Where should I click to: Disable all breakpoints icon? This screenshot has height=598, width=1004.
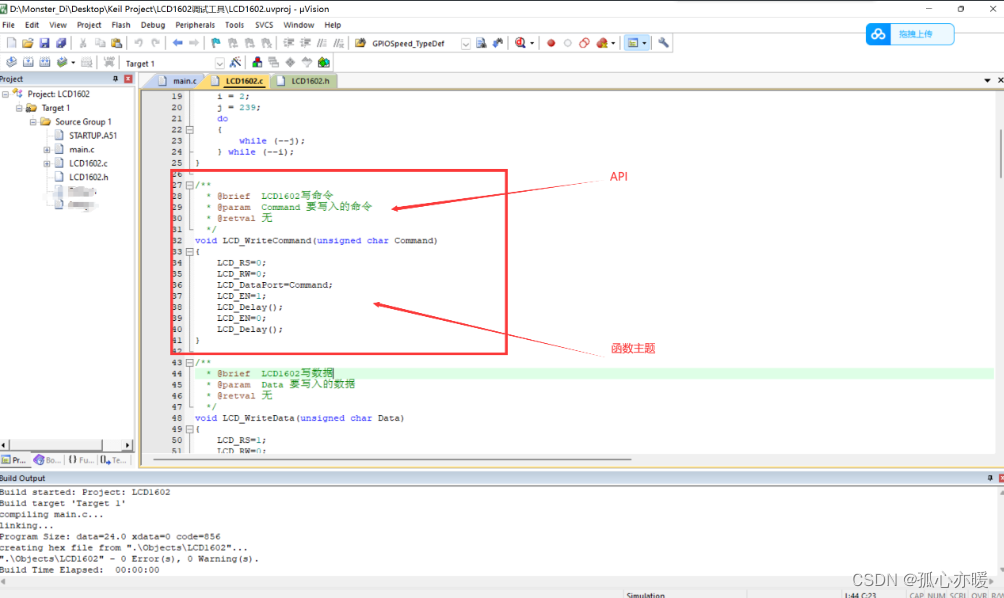click(584, 43)
